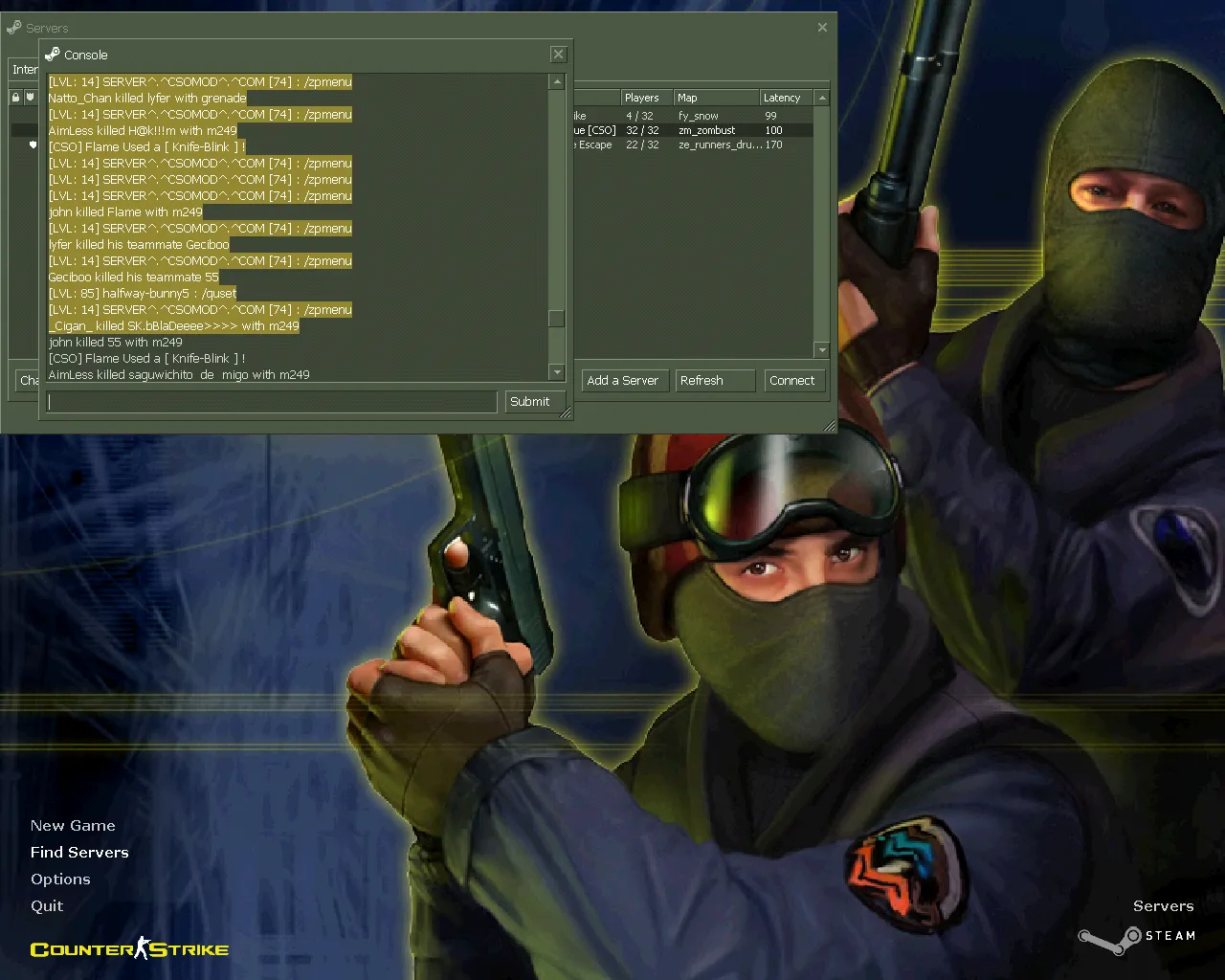This screenshot has width=1225, height=980.
Task: Select the ze_runners_dru… server map cell
Action: click(x=720, y=145)
